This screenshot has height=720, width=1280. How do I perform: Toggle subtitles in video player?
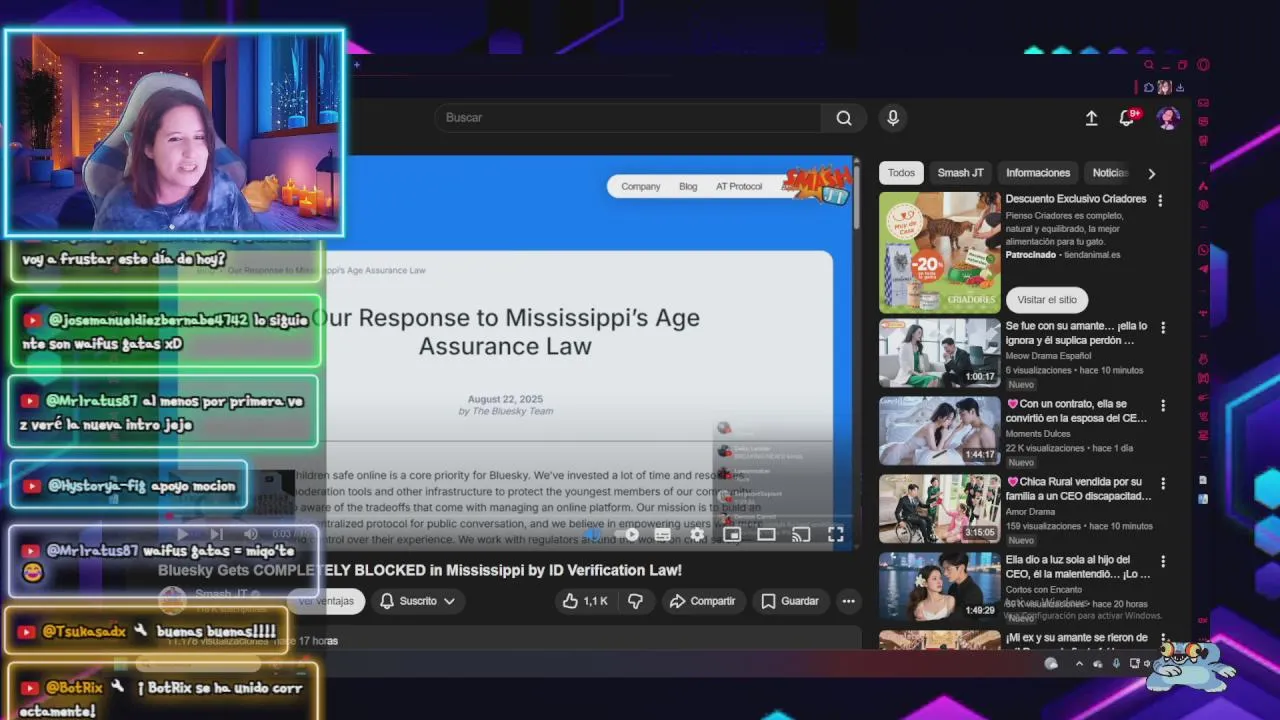662,535
